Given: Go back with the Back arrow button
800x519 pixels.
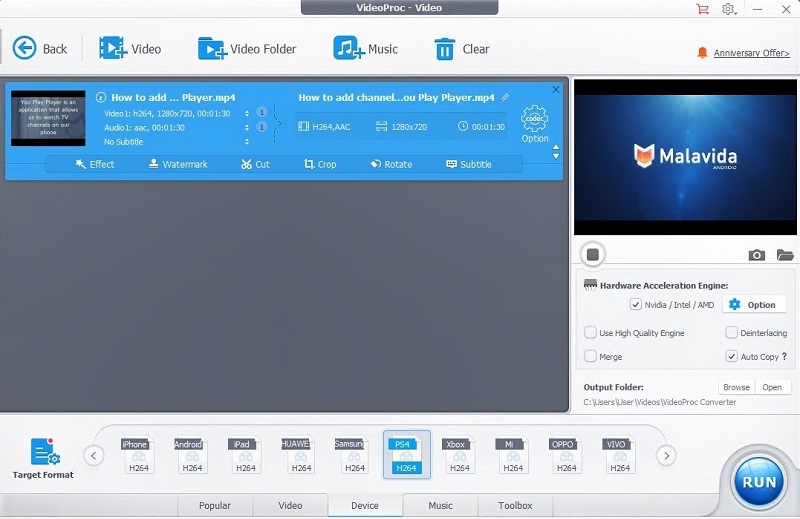Looking at the screenshot, I should tap(40, 48).
